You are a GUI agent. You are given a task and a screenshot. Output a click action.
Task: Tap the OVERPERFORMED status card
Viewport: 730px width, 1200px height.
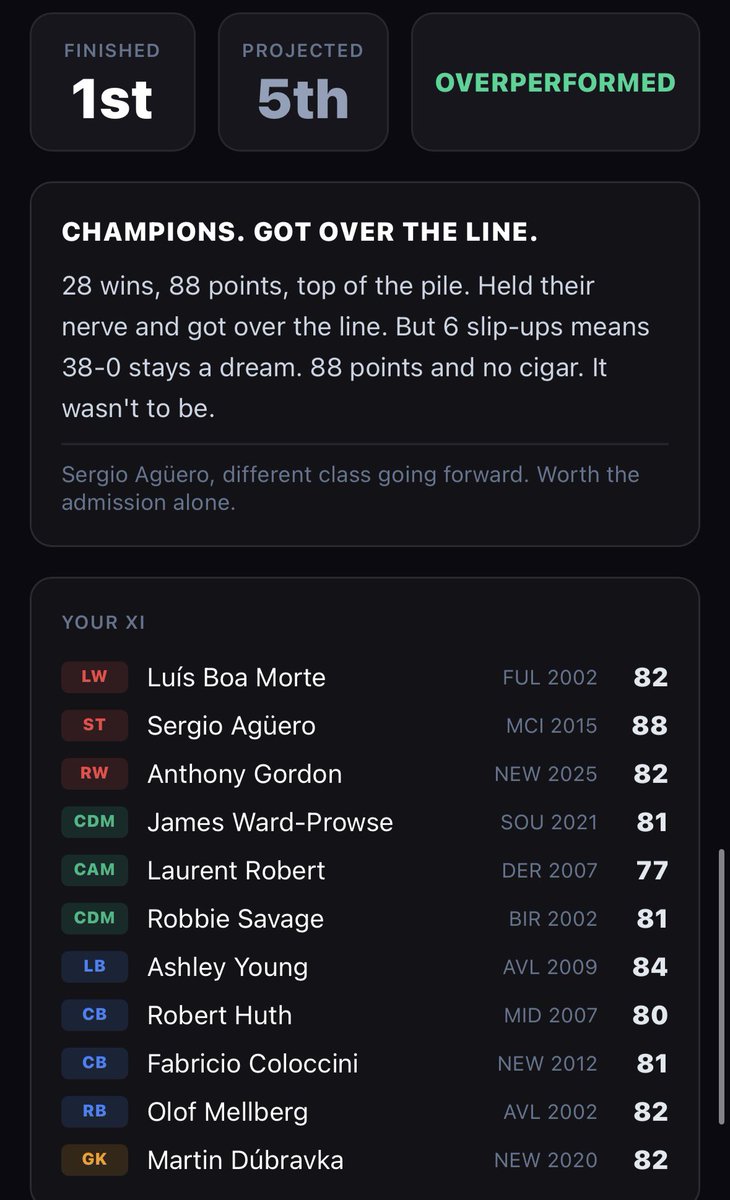pos(555,82)
